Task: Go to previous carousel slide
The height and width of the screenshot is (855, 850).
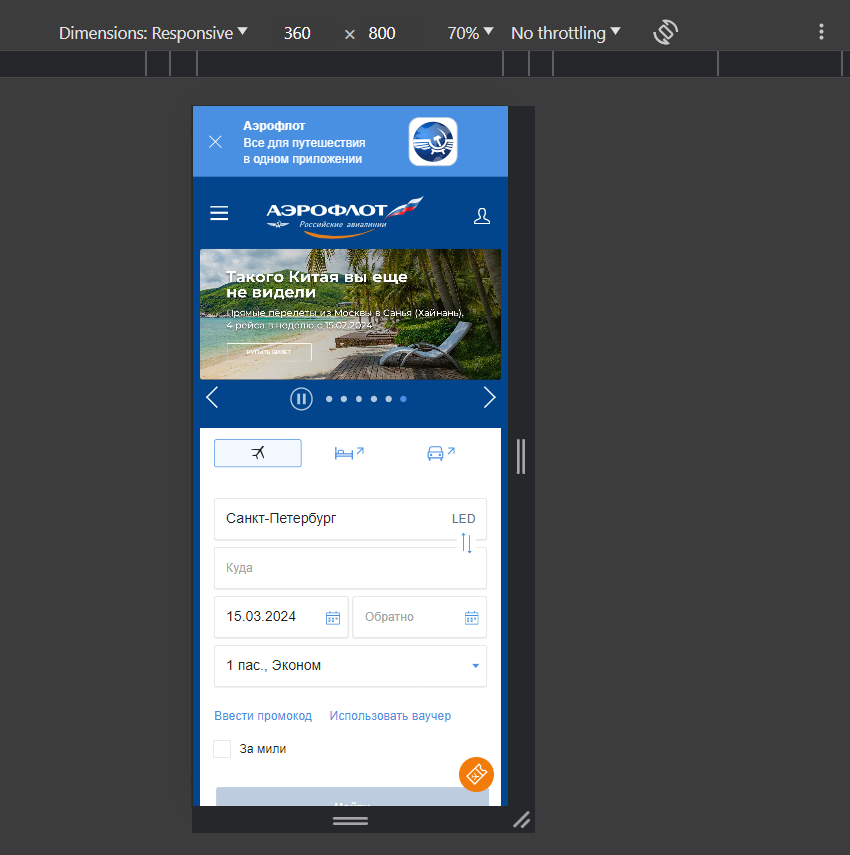Action: (212, 398)
